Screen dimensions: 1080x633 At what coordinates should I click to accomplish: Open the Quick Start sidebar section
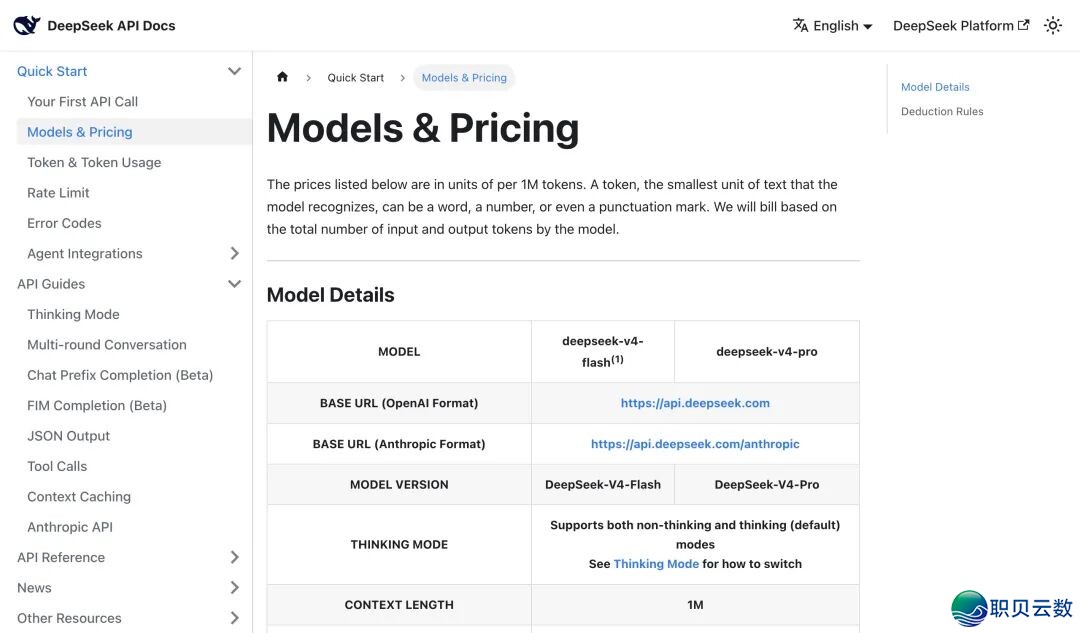tap(52, 71)
